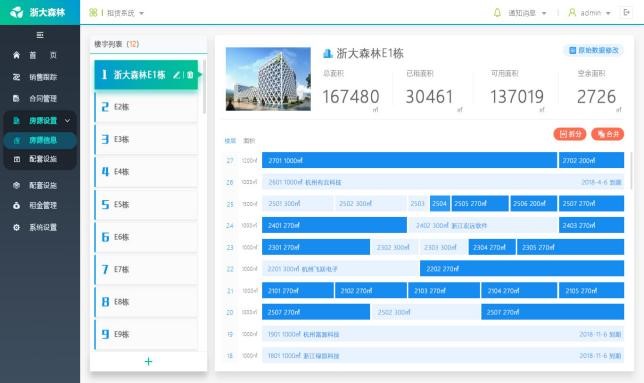
Task: Select building 3 E3栋 in the list
Action: click(x=146, y=139)
